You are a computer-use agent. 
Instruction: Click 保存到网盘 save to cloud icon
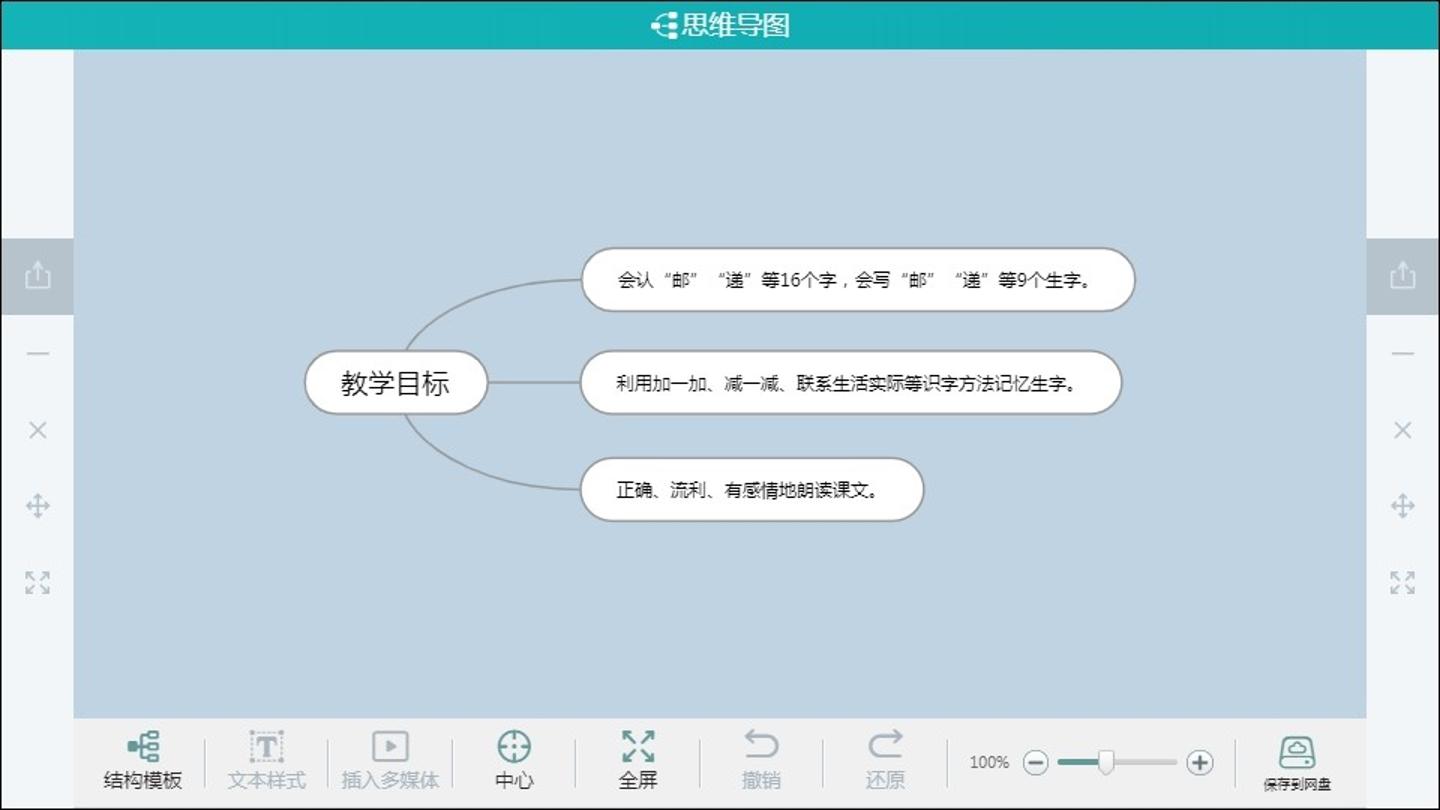pos(1297,753)
